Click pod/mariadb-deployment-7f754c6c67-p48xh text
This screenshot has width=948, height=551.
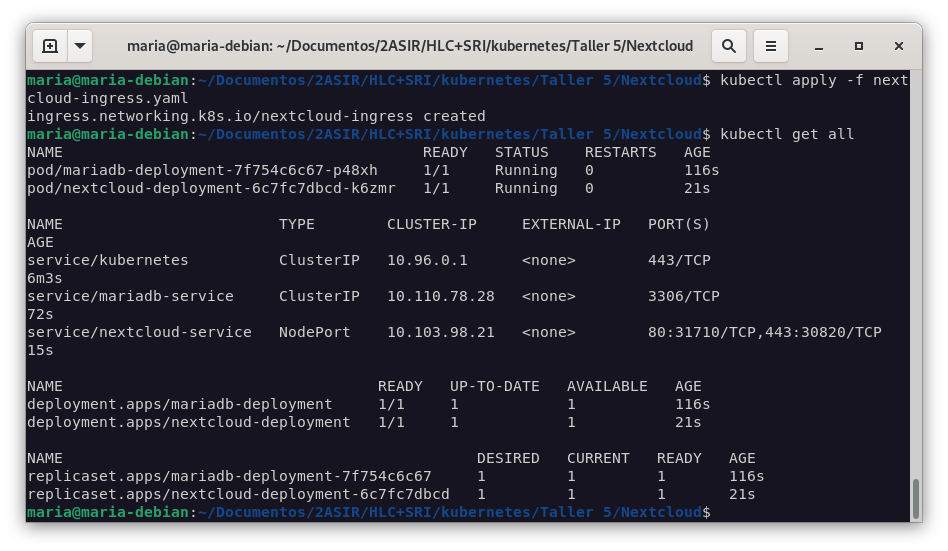[202, 171]
